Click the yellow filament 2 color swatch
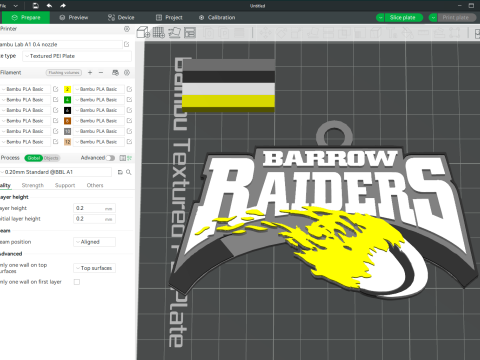 coord(67,89)
